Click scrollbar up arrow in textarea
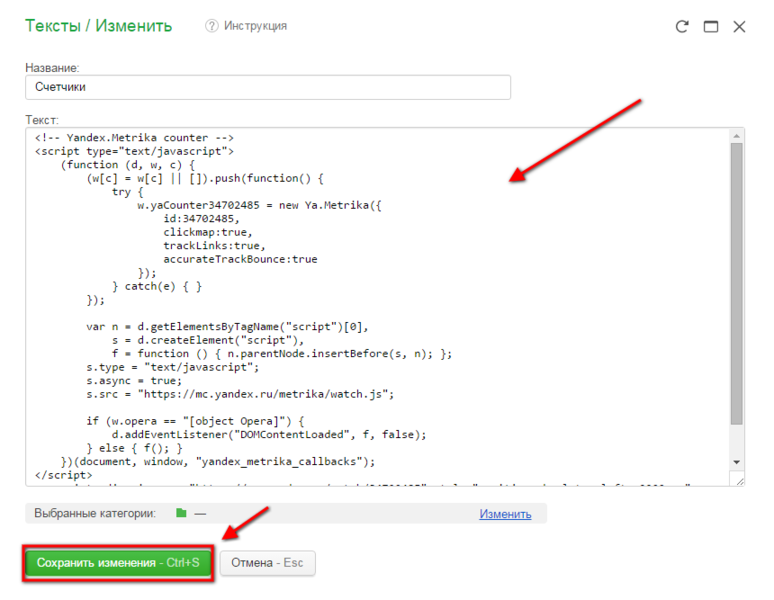The image size is (774, 600). [x=736, y=136]
